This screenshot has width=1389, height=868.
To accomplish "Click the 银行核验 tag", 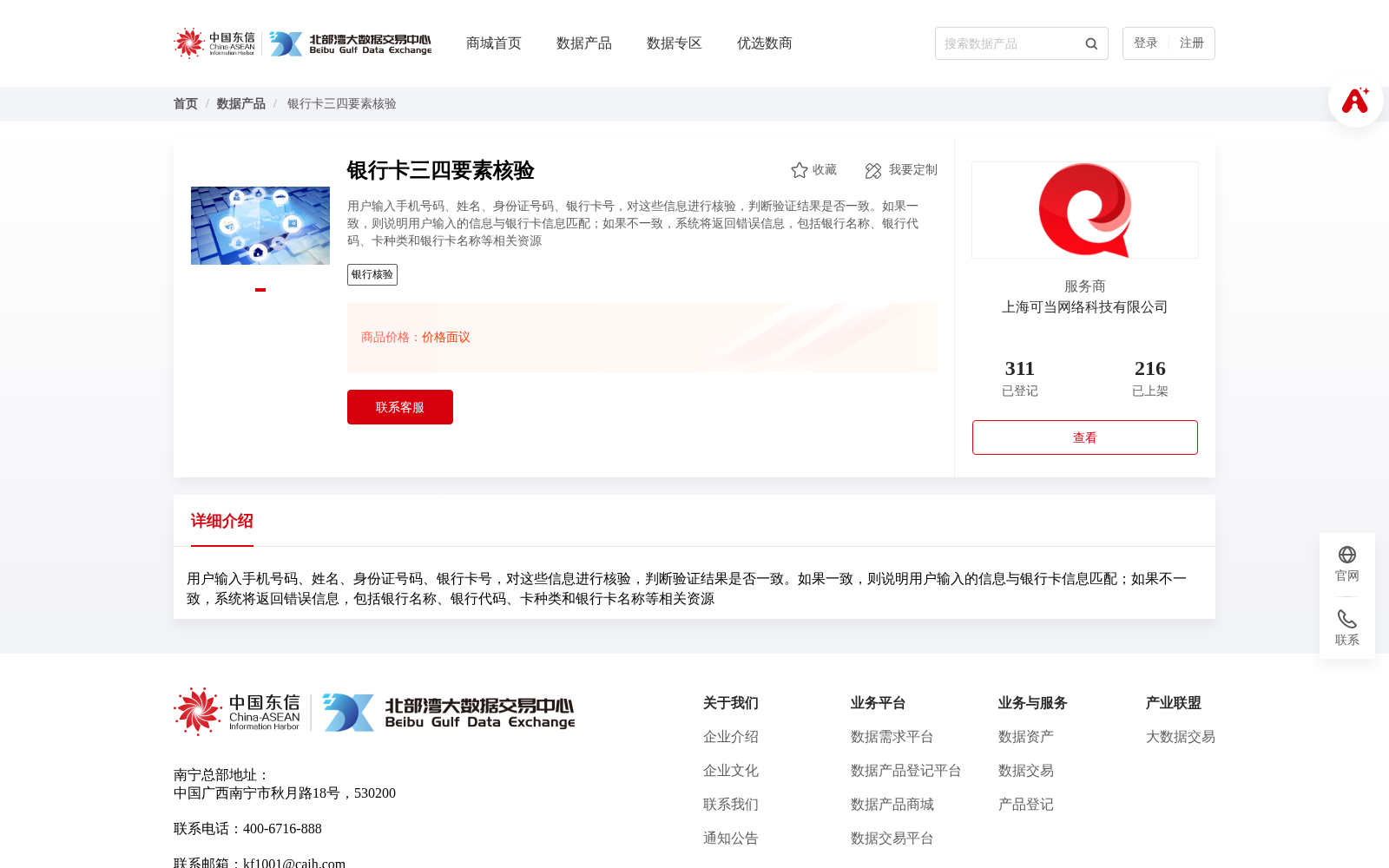I will click(x=372, y=275).
